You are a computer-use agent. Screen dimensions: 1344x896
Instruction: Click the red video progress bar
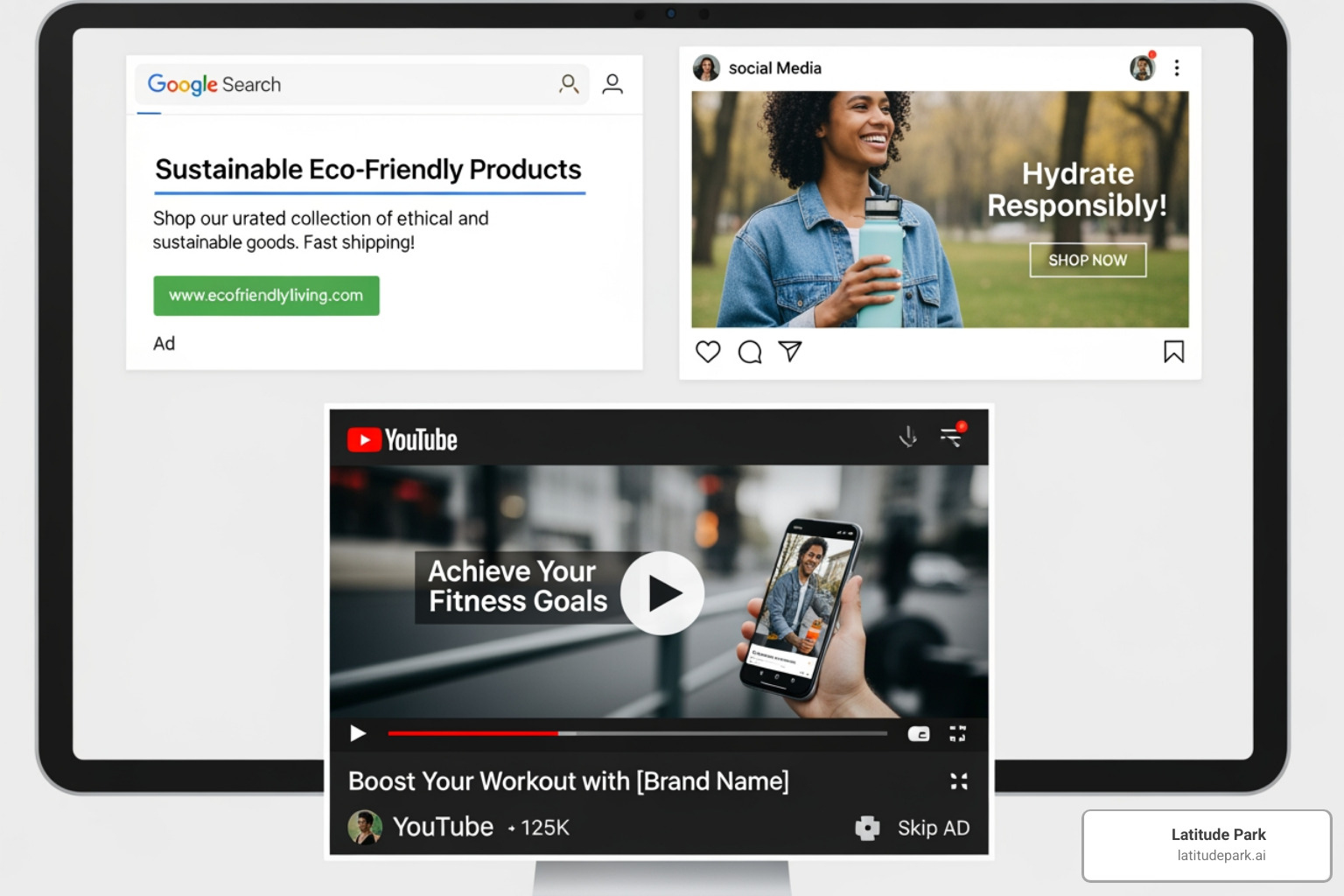click(472, 733)
